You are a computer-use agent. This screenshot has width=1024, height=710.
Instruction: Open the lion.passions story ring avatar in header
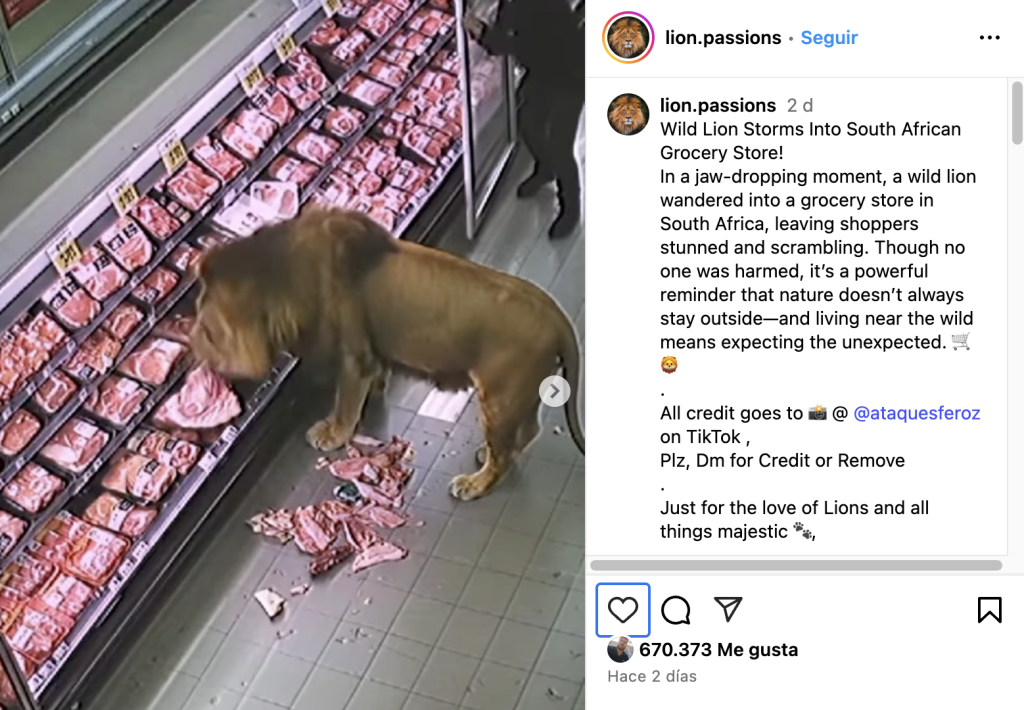(628, 37)
